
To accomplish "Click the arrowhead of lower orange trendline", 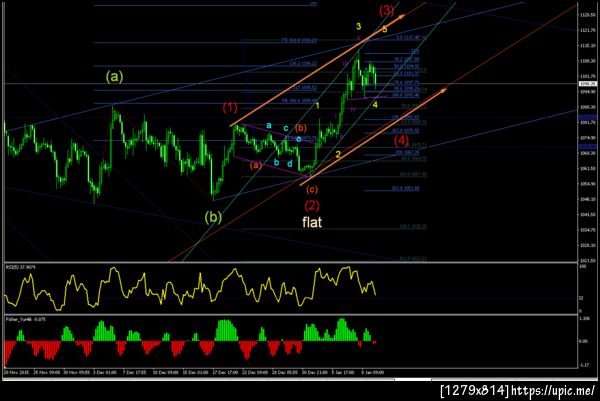I will [x=442, y=90].
